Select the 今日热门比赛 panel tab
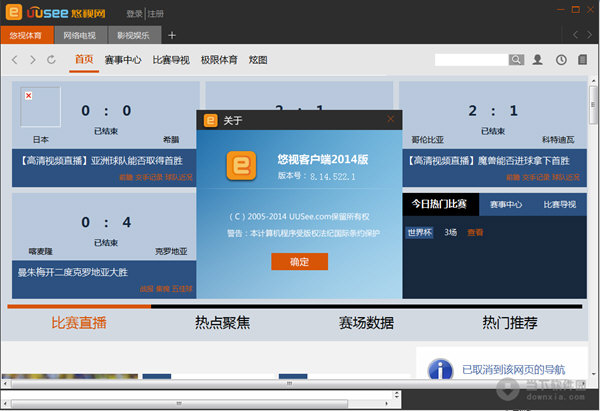The height and width of the screenshot is (411, 600). point(439,204)
